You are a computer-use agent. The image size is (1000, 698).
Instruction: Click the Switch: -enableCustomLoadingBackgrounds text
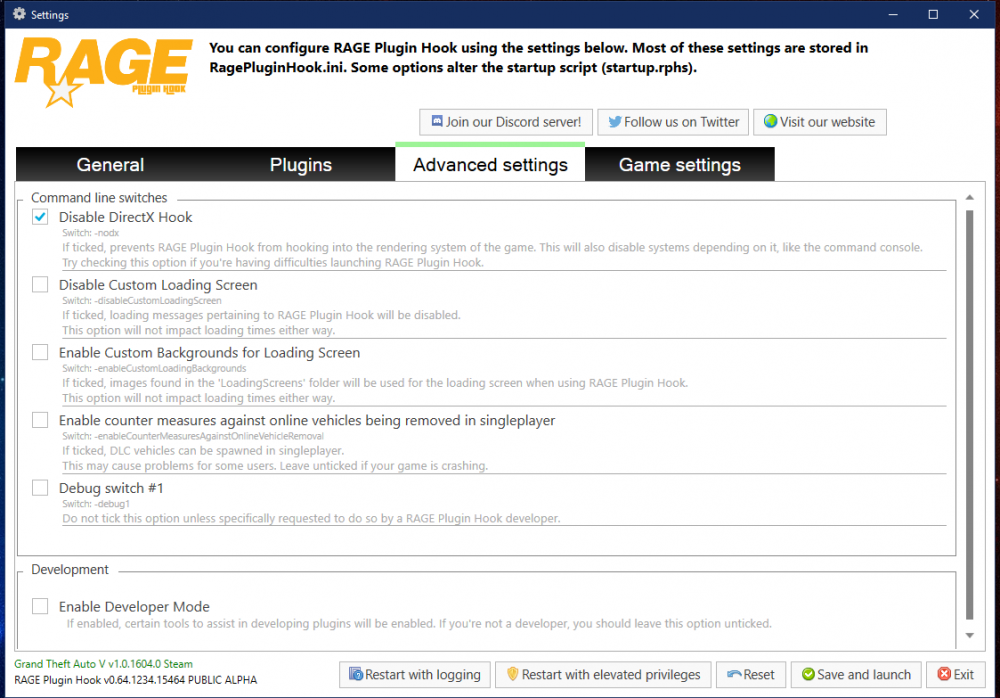(x=154, y=368)
